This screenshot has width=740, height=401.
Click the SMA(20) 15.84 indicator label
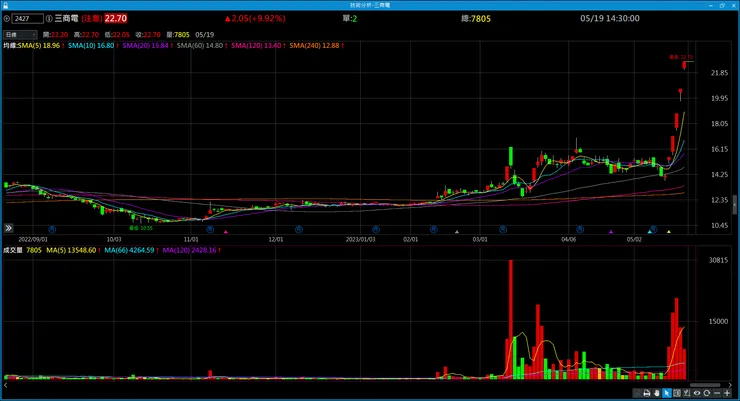coord(145,46)
